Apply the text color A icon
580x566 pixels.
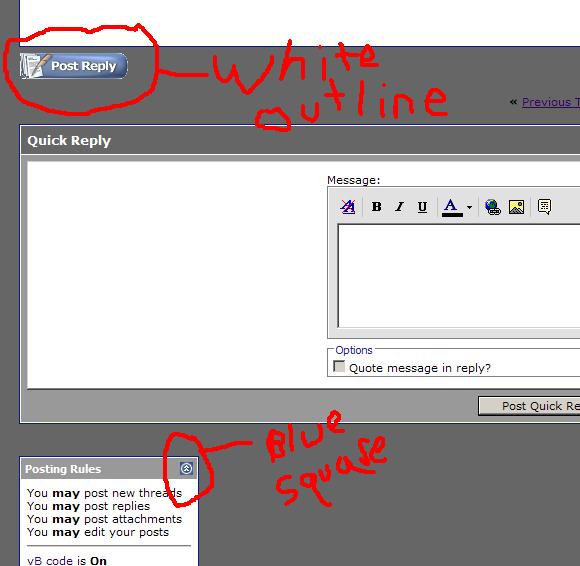pos(452,207)
